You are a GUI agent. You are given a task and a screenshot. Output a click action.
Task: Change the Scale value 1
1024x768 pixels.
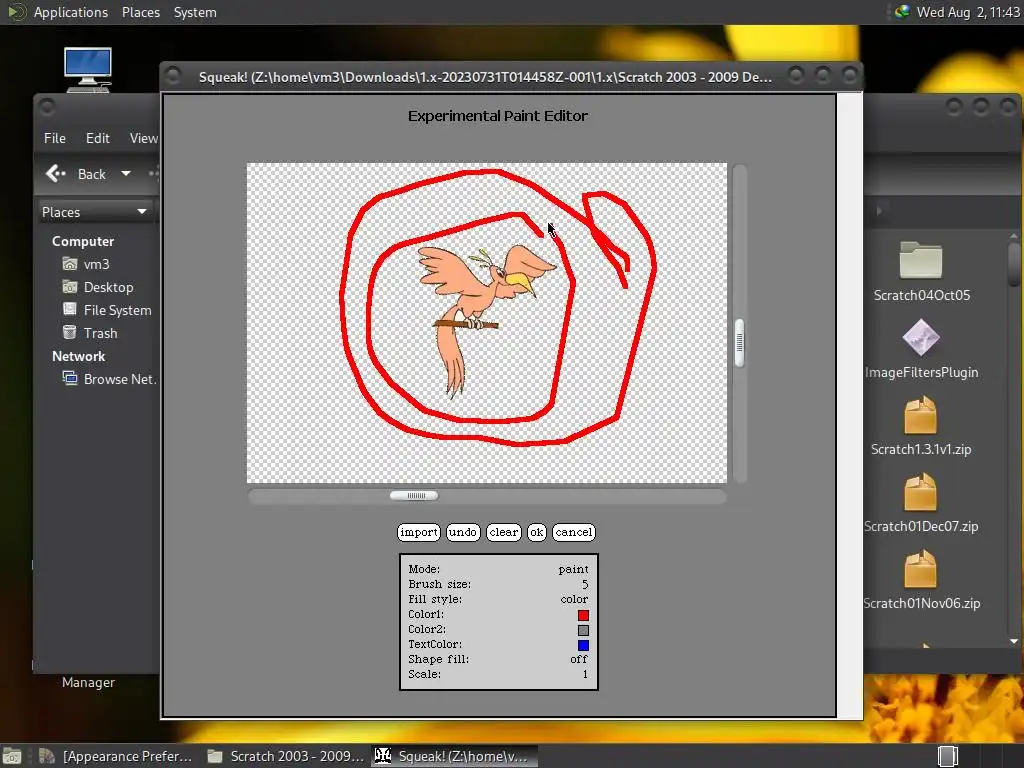pyautogui.click(x=585, y=675)
